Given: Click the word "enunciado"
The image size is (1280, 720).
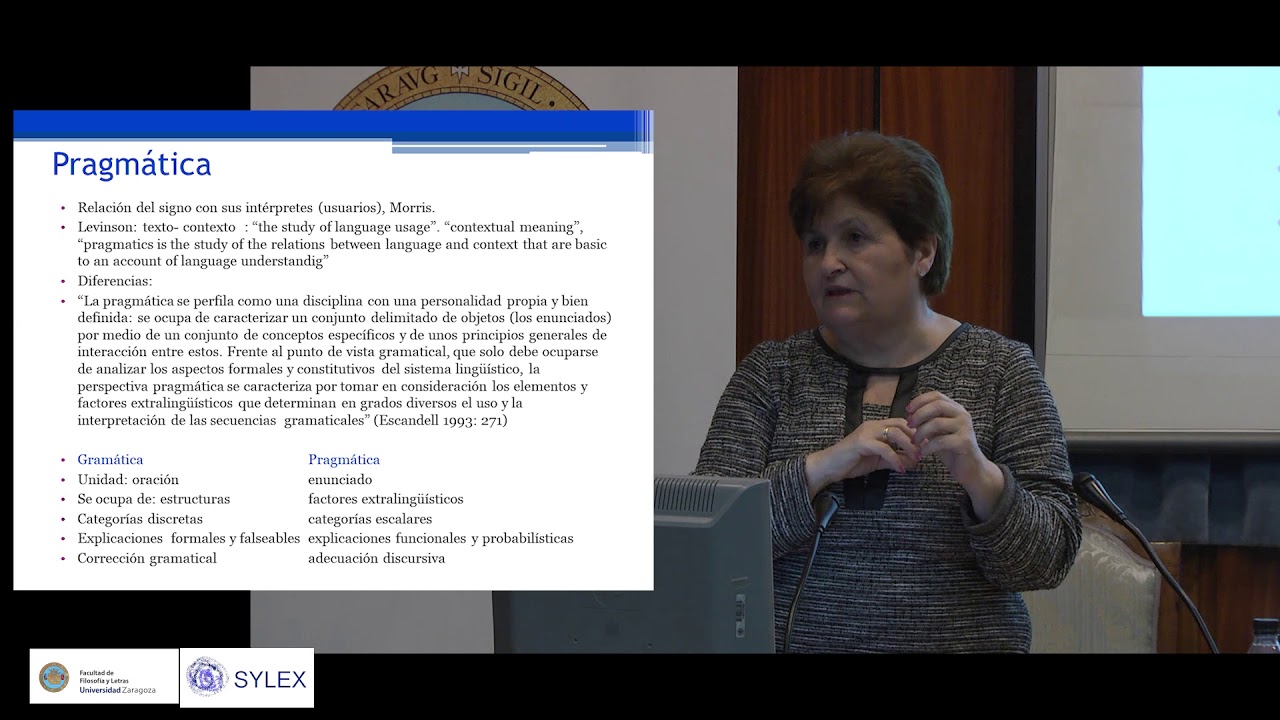Looking at the screenshot, I should click(340, 480).
